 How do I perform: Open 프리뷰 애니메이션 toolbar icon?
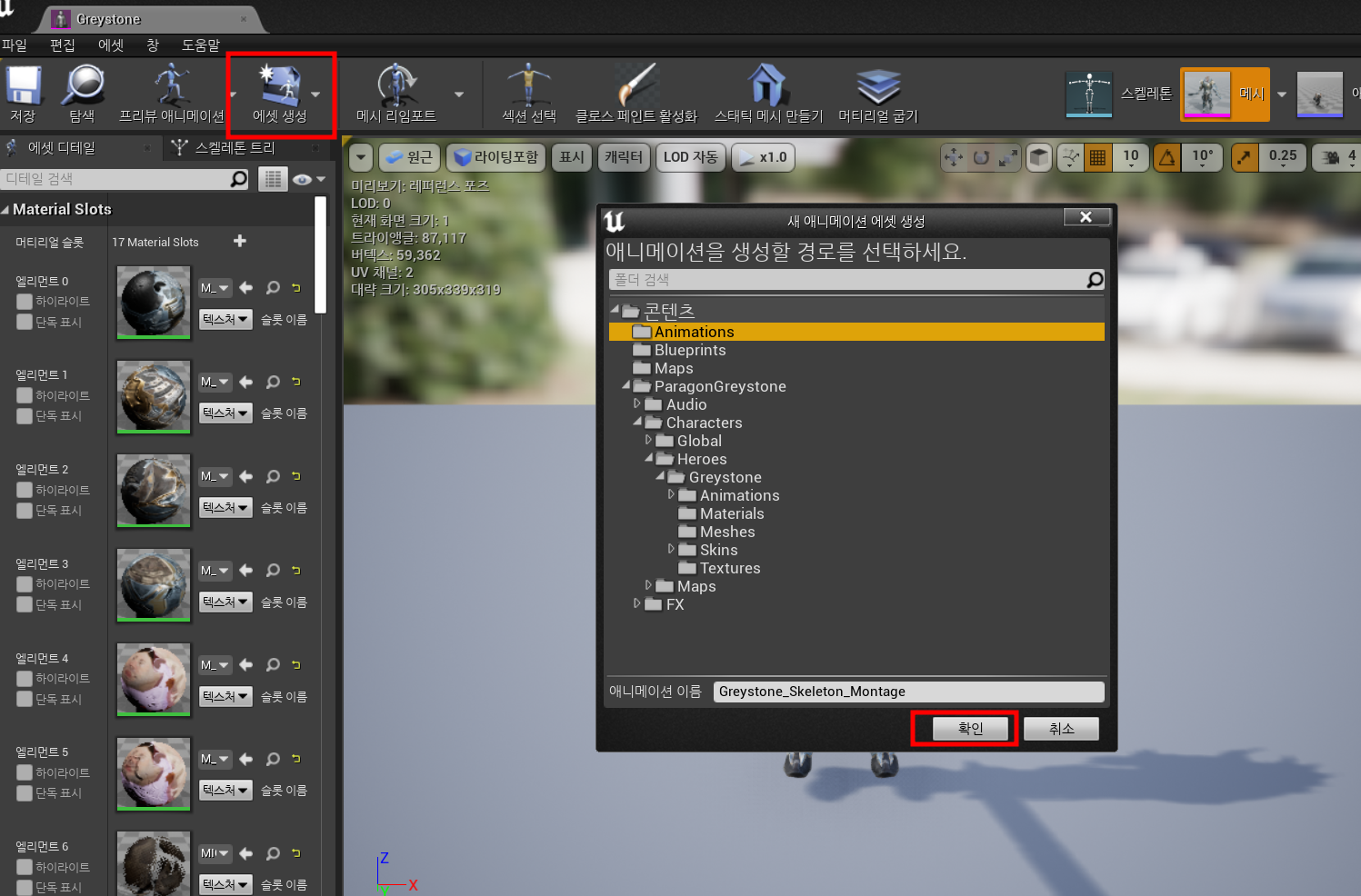[171, 85]
